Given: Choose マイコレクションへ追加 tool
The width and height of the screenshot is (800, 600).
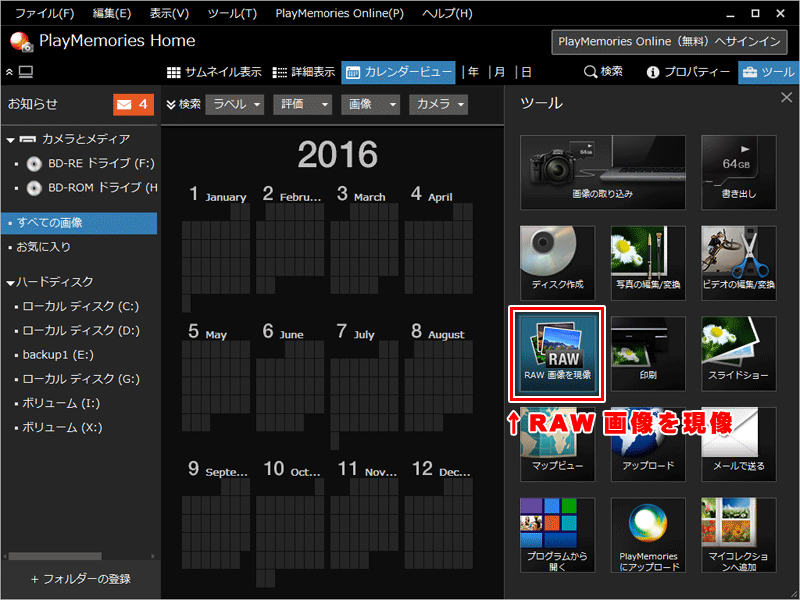Looking at the screenshot, I should pos(739,535).
